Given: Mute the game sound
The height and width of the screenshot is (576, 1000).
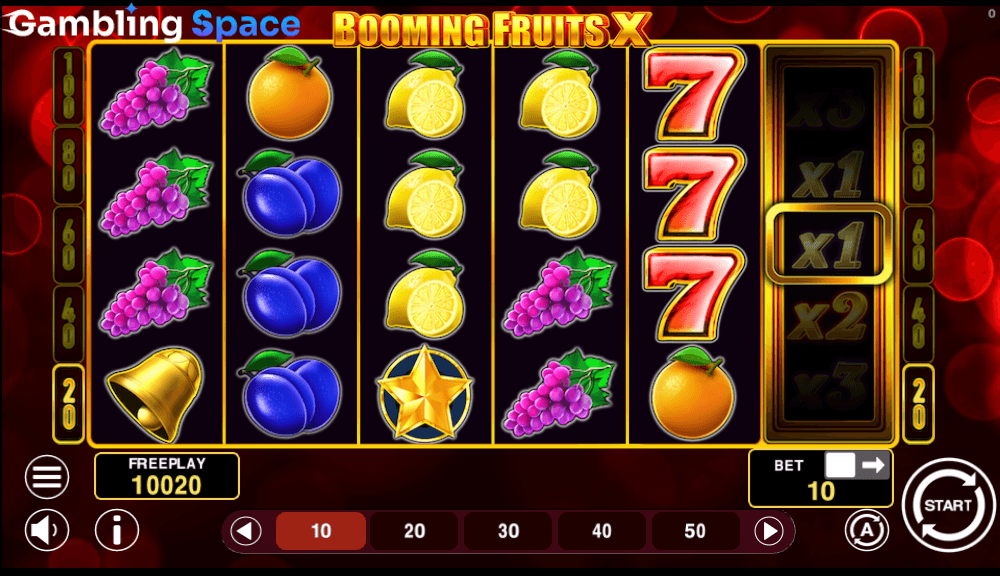Looking at the screenshot, I should pos(47,530).
